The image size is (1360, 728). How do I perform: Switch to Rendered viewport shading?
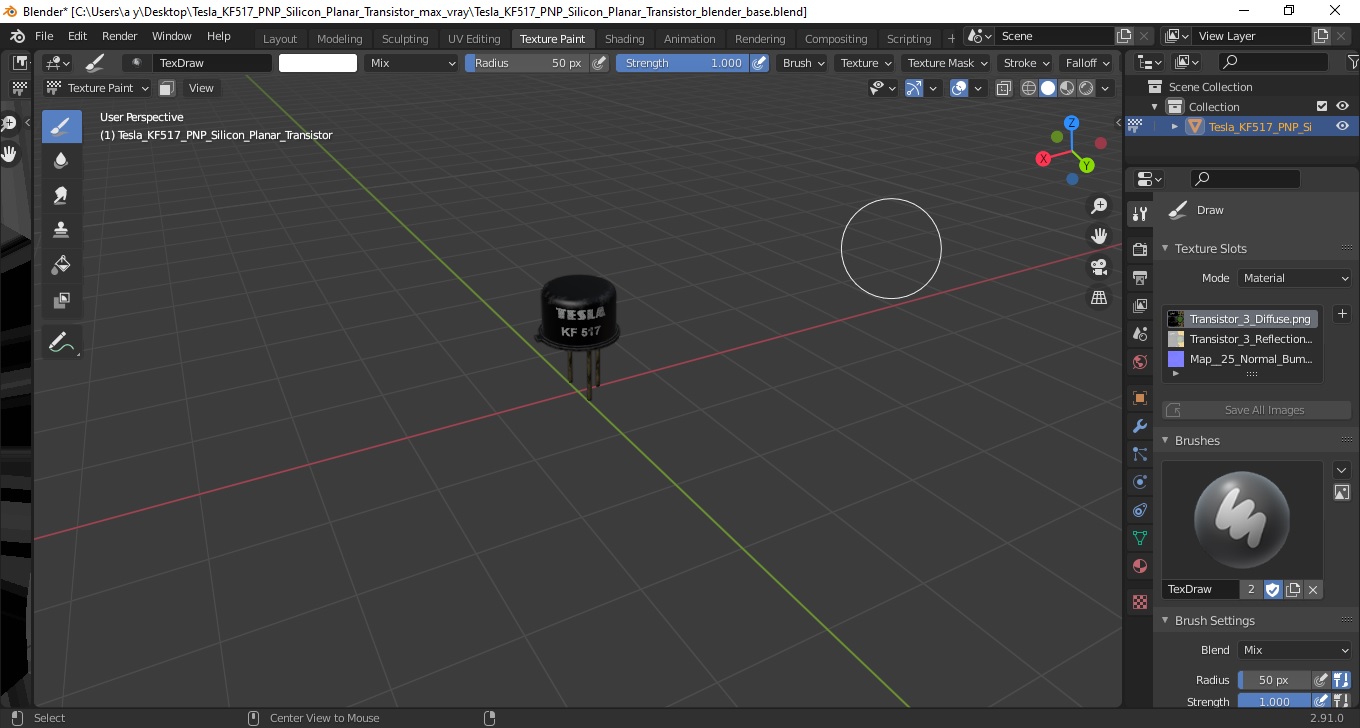pos(1086,88)
